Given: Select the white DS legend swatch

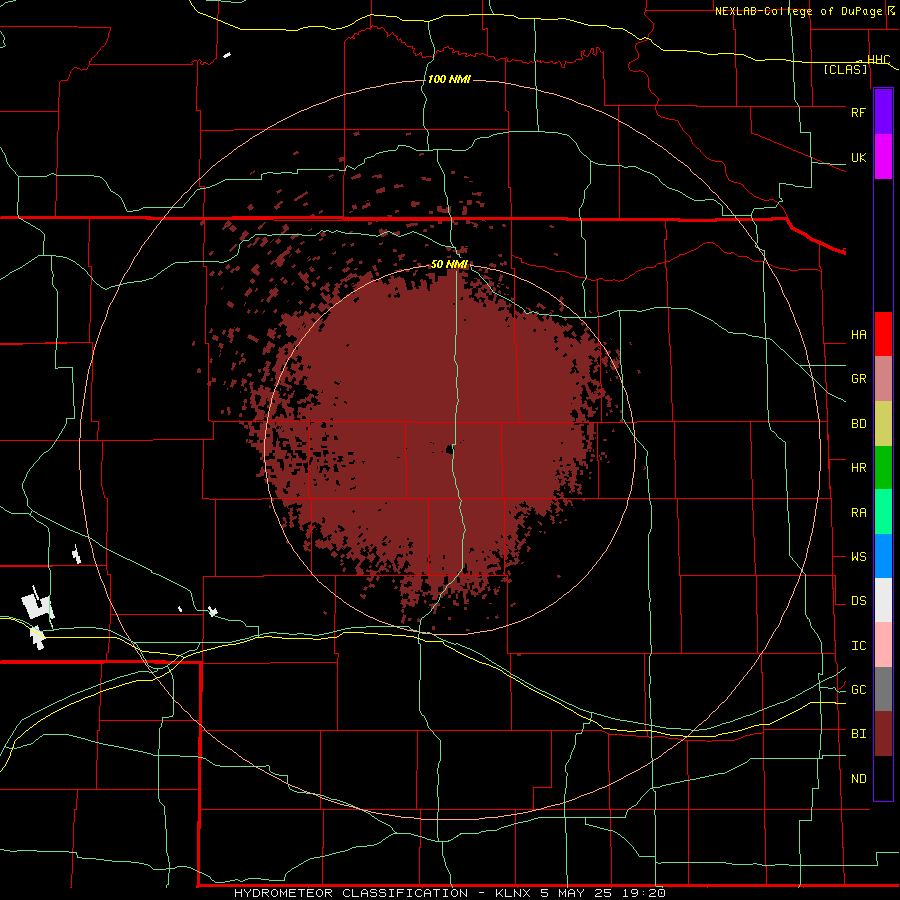Looking at the screenshot, I should (x=883, y=600).
